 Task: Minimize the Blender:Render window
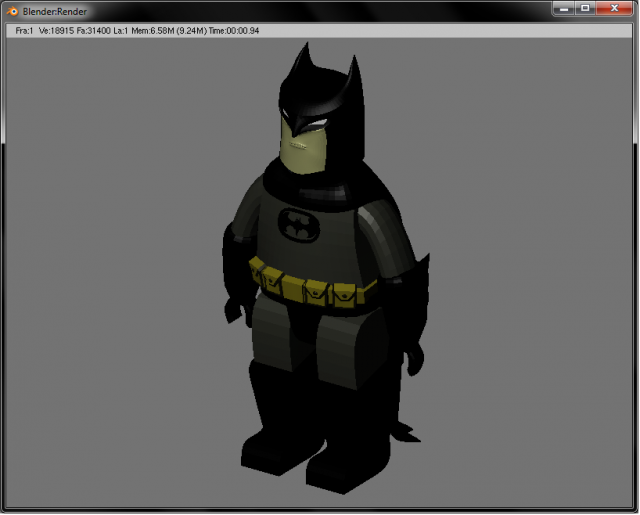coord(564,8)
